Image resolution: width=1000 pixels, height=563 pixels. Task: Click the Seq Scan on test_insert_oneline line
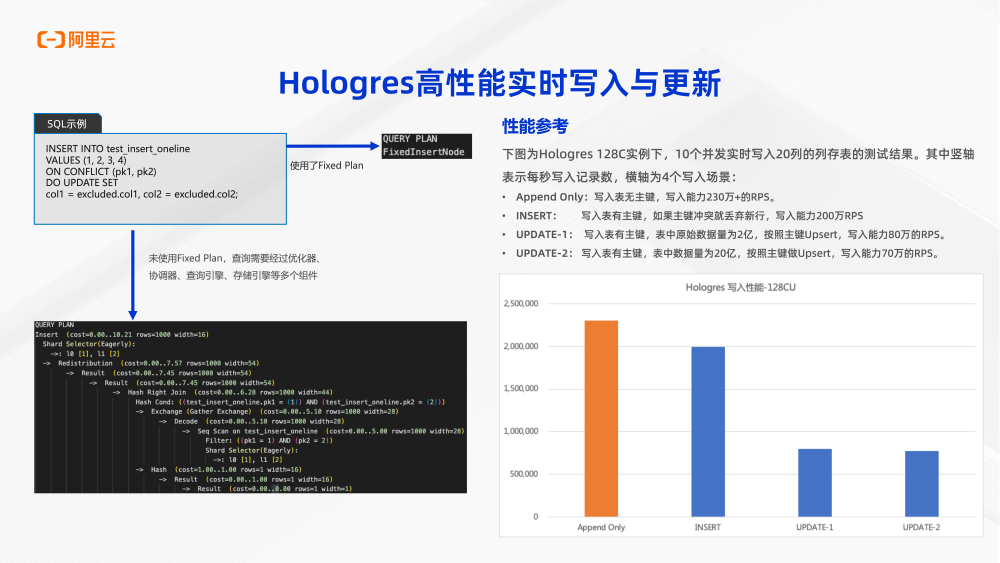tap(323, 431)
